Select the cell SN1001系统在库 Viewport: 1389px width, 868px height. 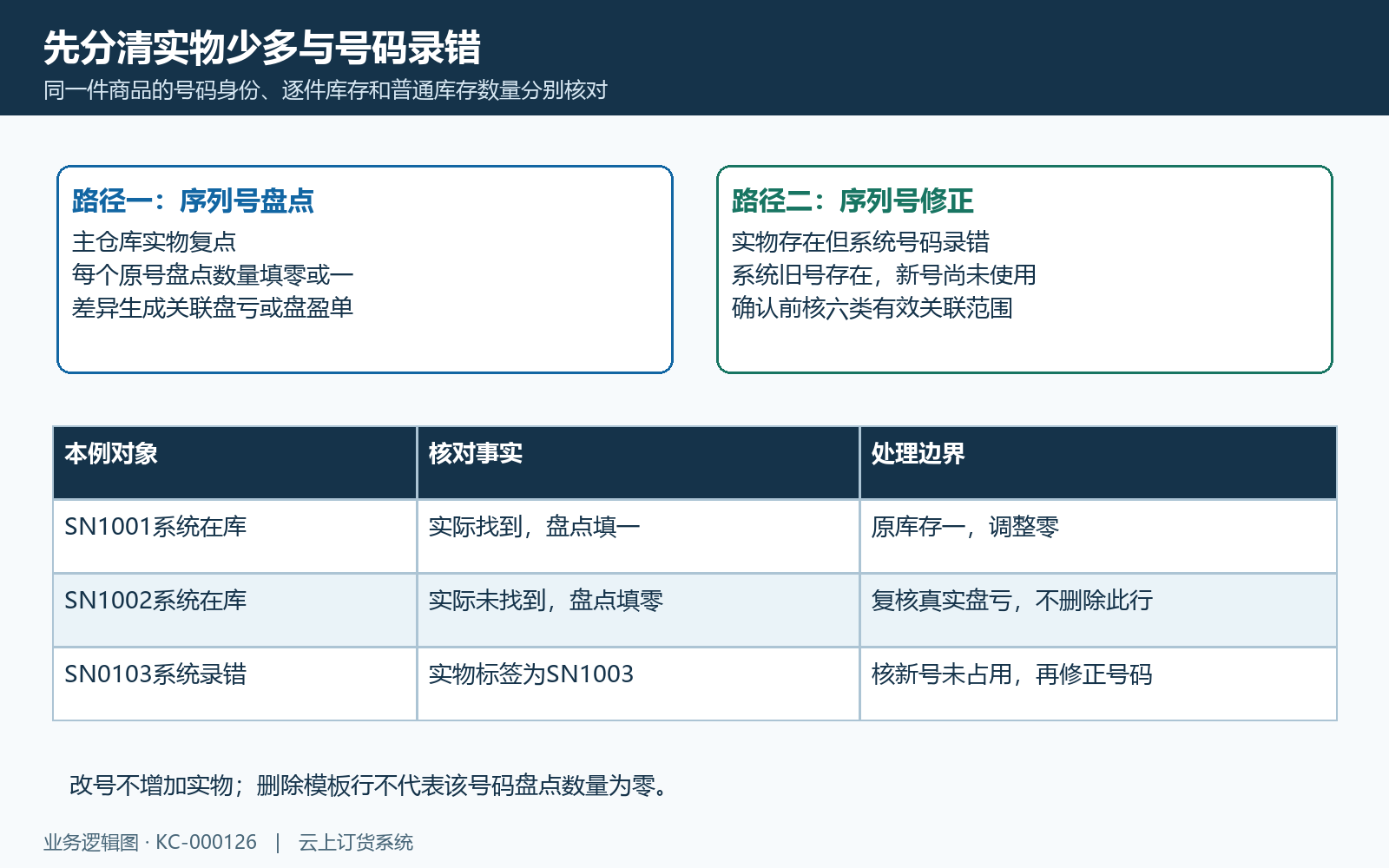coord(235,536)
